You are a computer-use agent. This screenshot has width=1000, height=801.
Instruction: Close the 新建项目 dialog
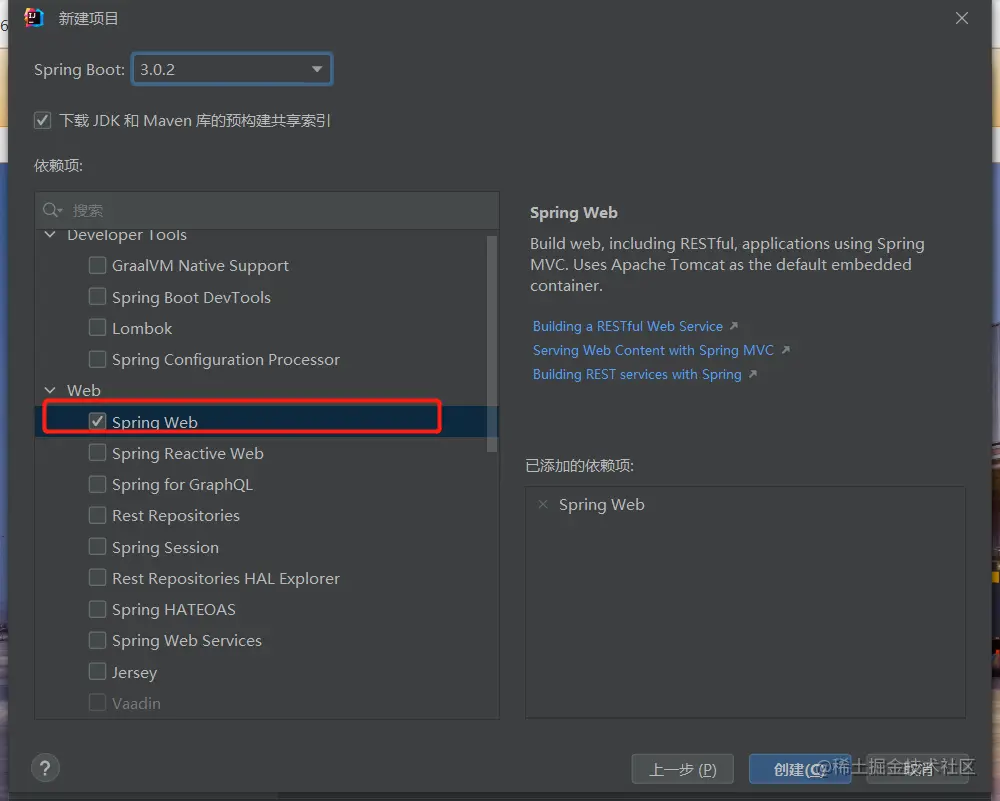tap(962, 18)
